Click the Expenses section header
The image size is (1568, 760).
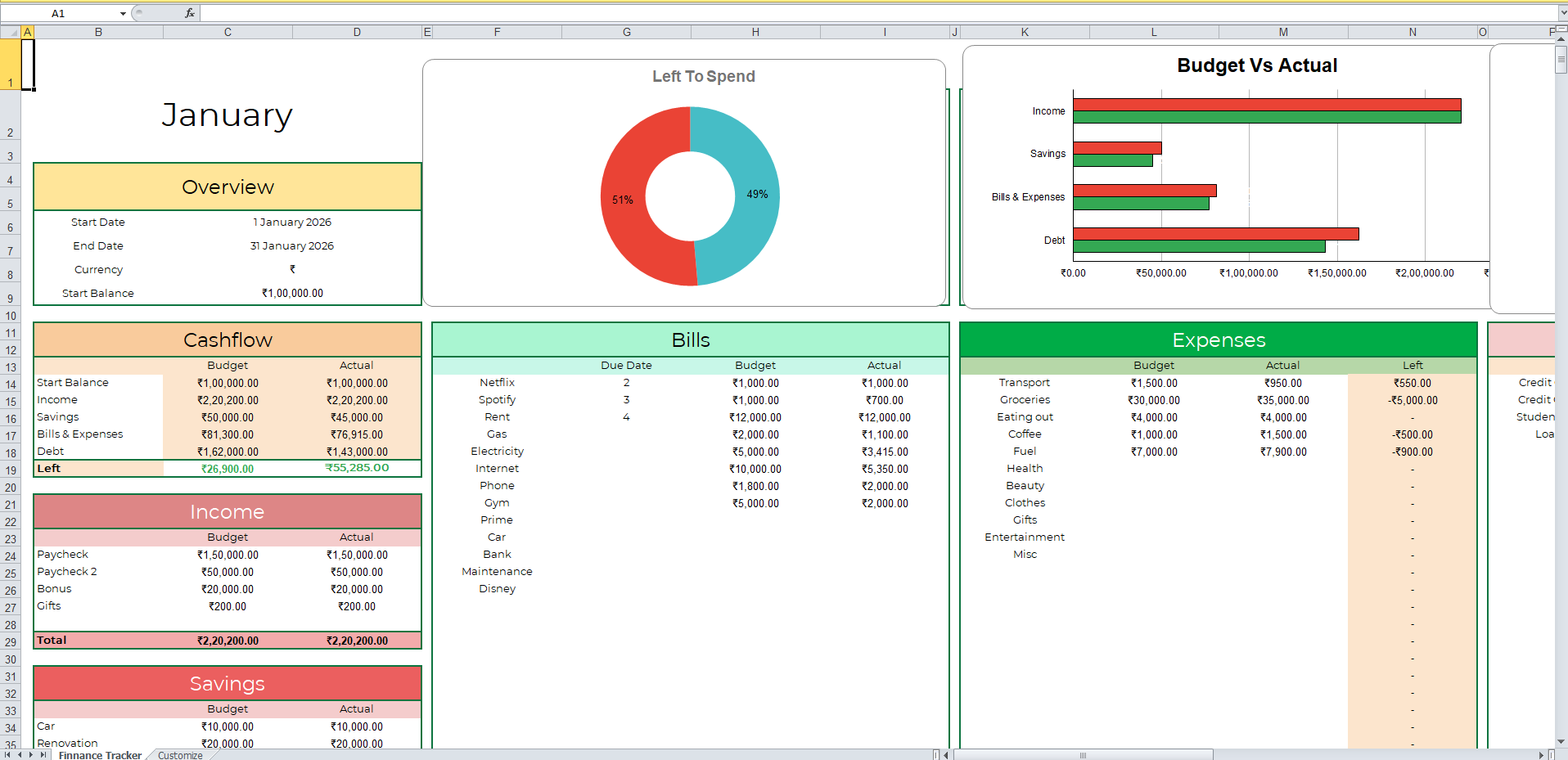coord(1219,340)
